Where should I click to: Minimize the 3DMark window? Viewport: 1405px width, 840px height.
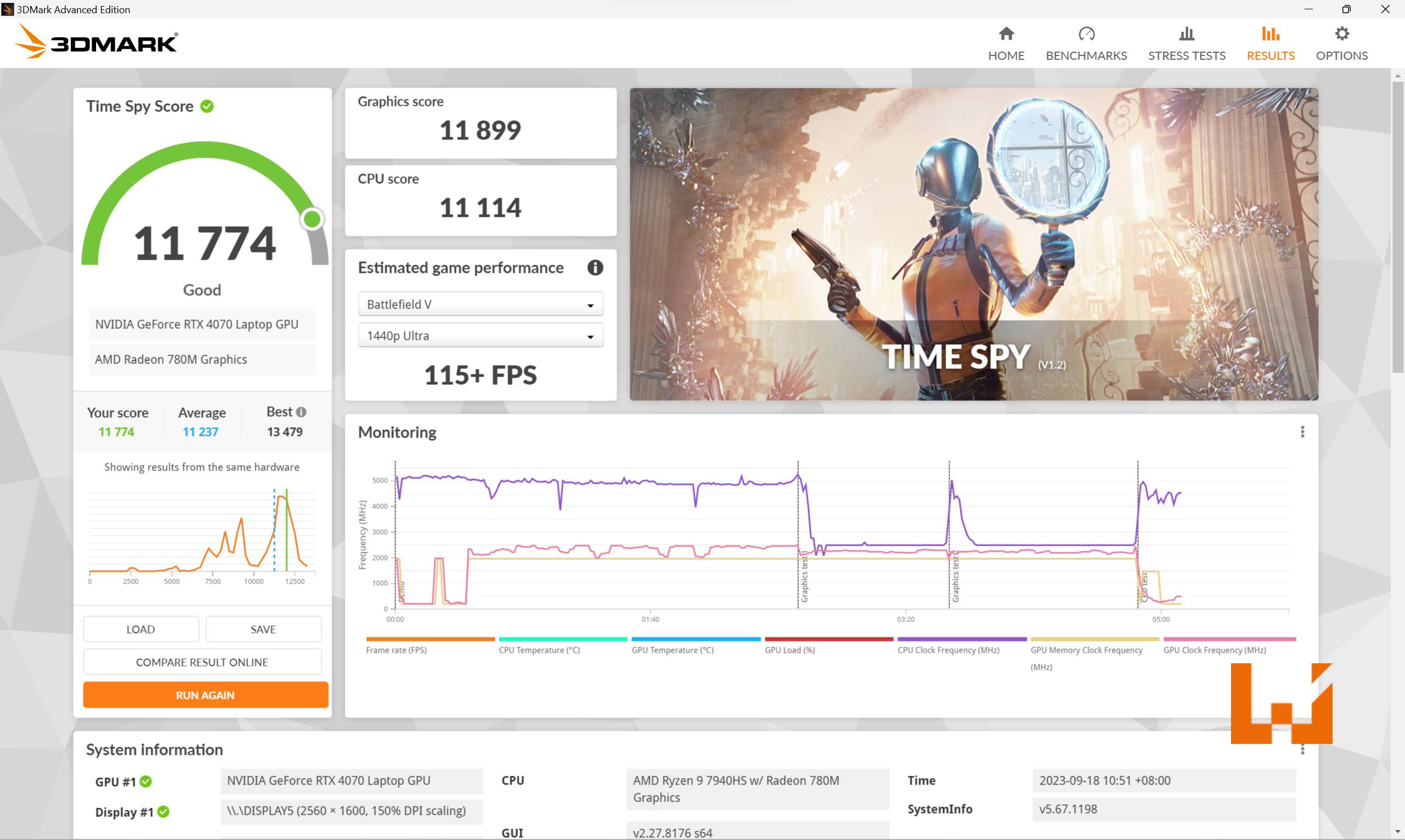pyautogui.click(x=1308, y=9)
